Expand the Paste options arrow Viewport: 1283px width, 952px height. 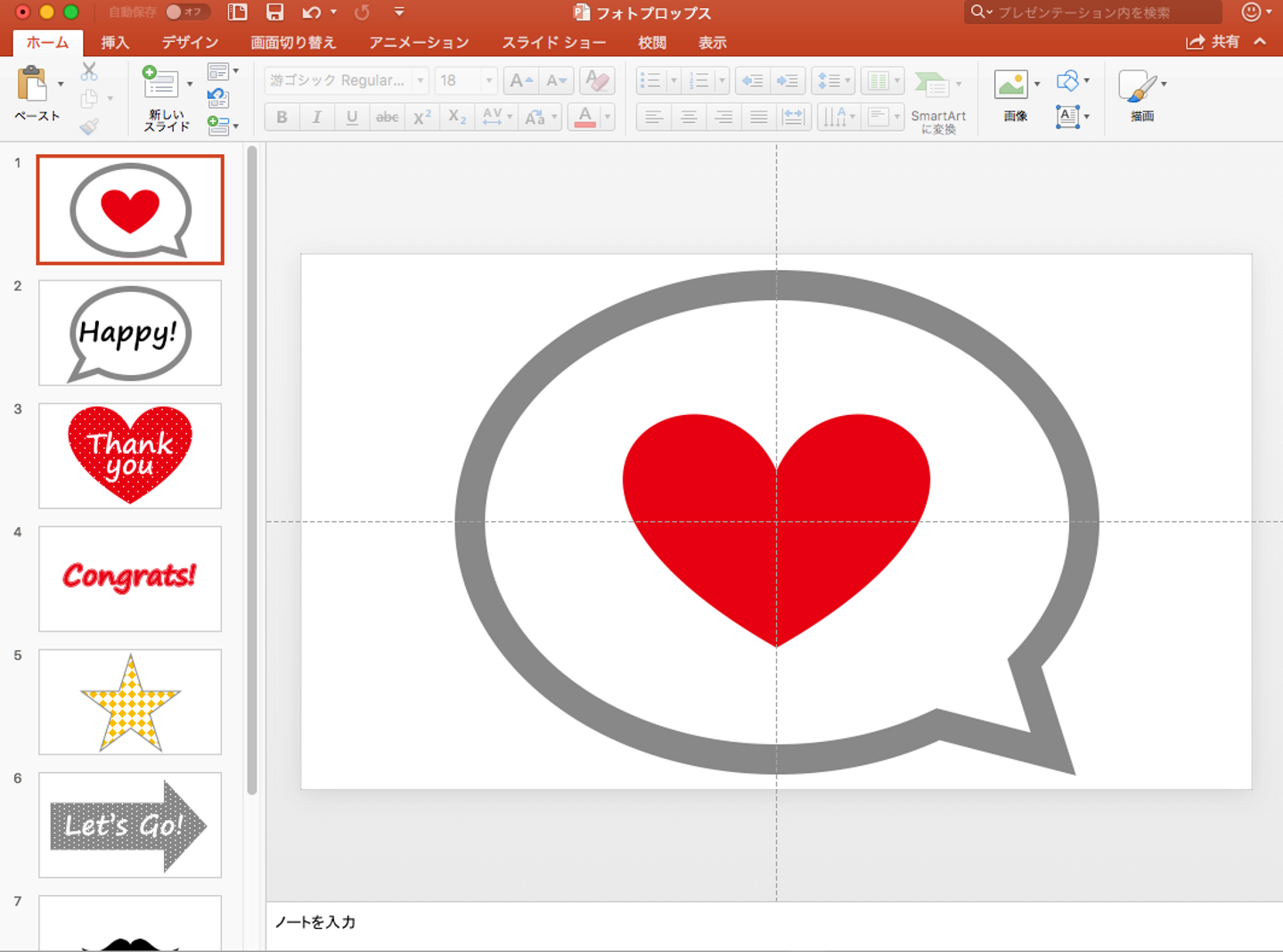click(x=61, y=85)
